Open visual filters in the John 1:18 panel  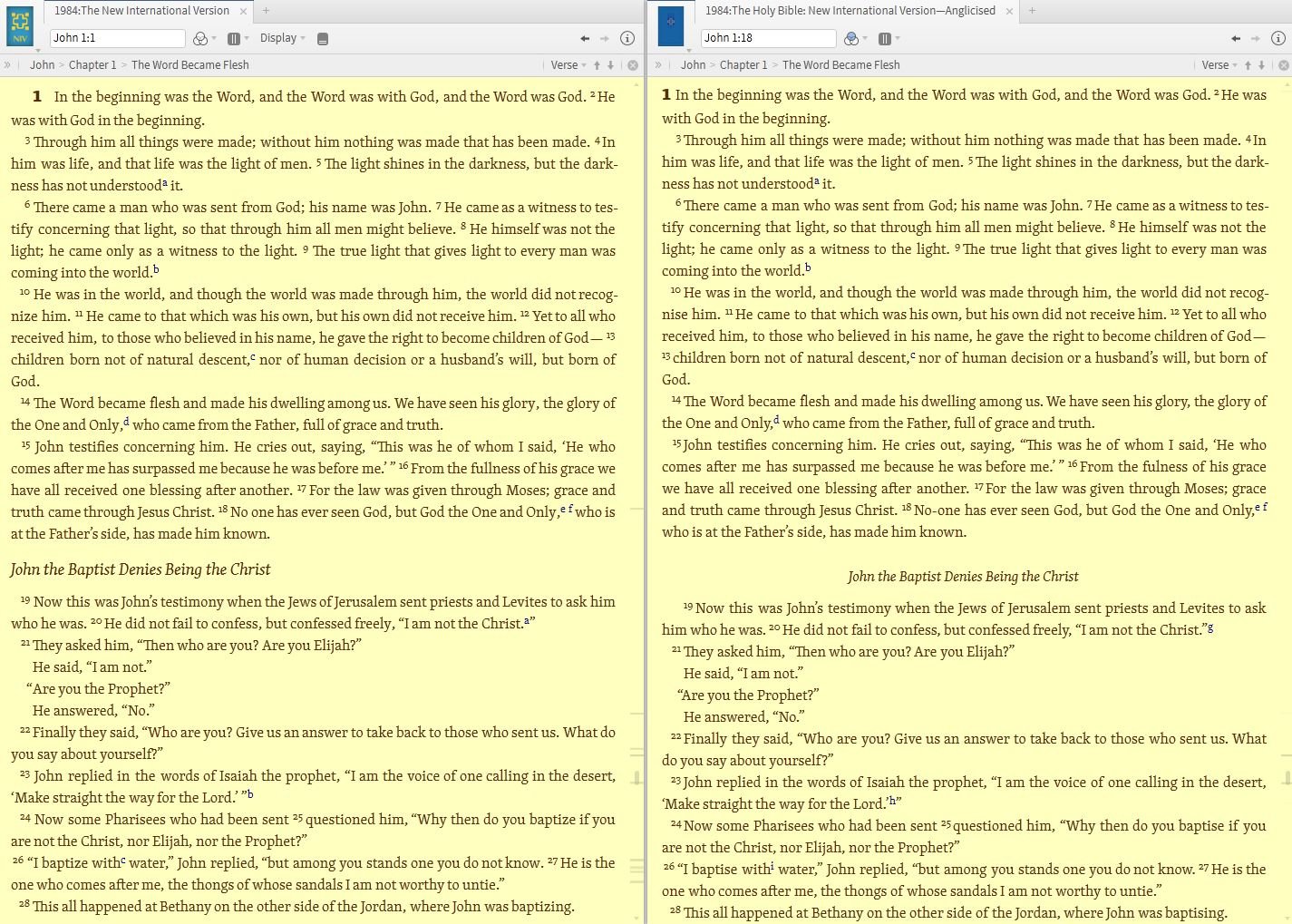pos(850,38)
